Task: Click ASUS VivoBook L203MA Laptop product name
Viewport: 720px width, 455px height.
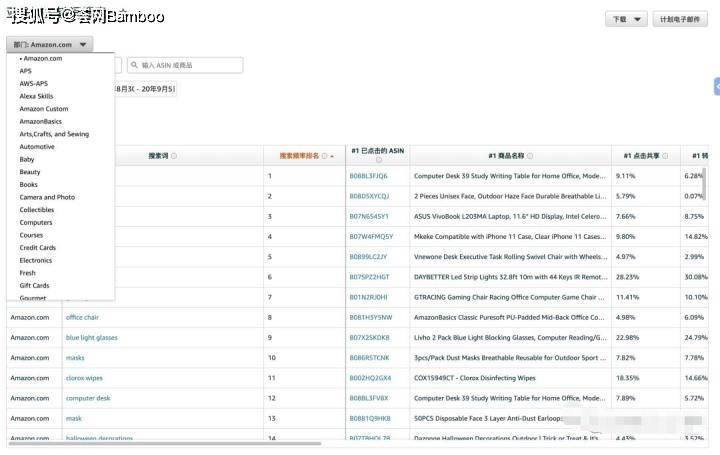Action: click(x=510, y=216)
